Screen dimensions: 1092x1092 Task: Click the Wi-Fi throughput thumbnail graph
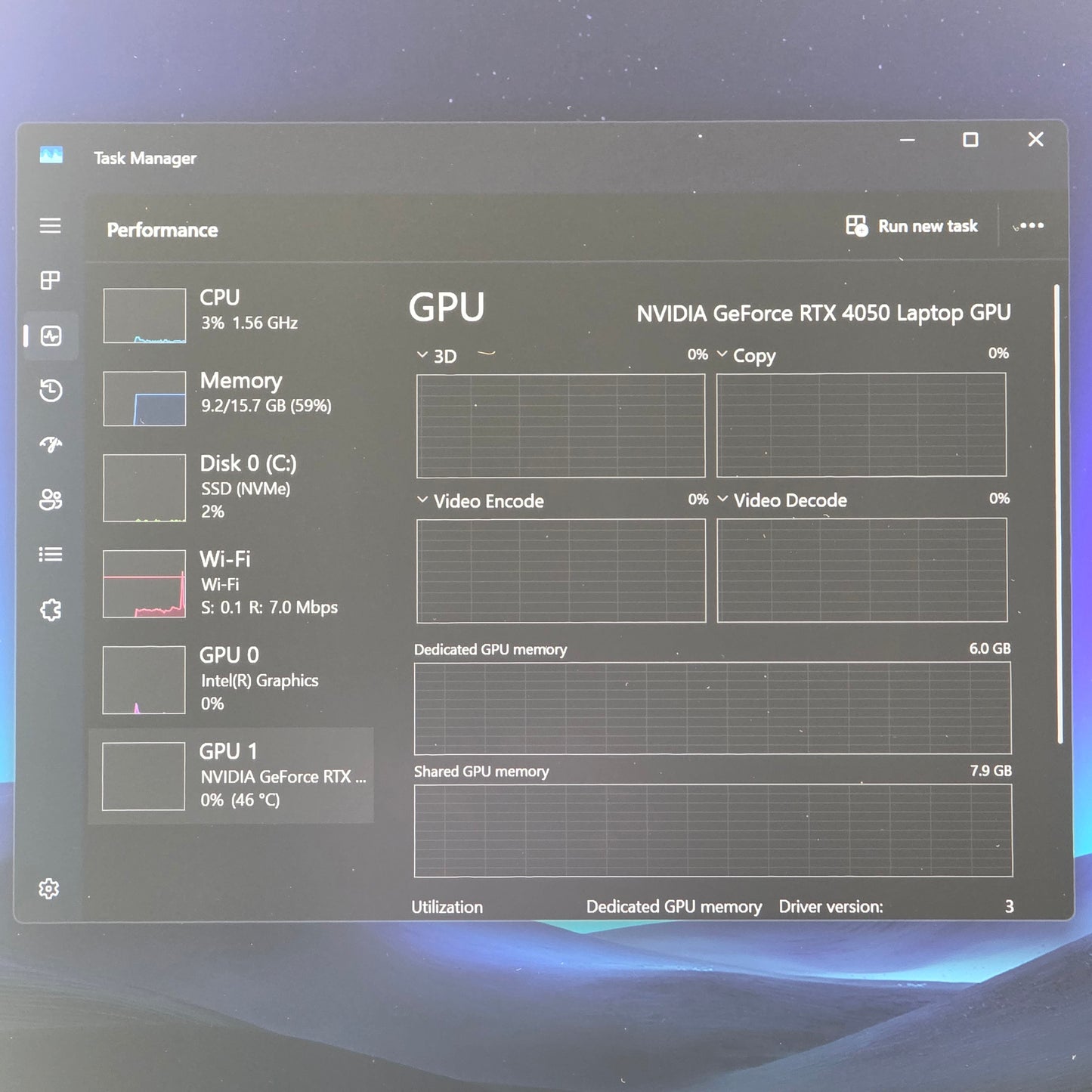pos(144,583)
